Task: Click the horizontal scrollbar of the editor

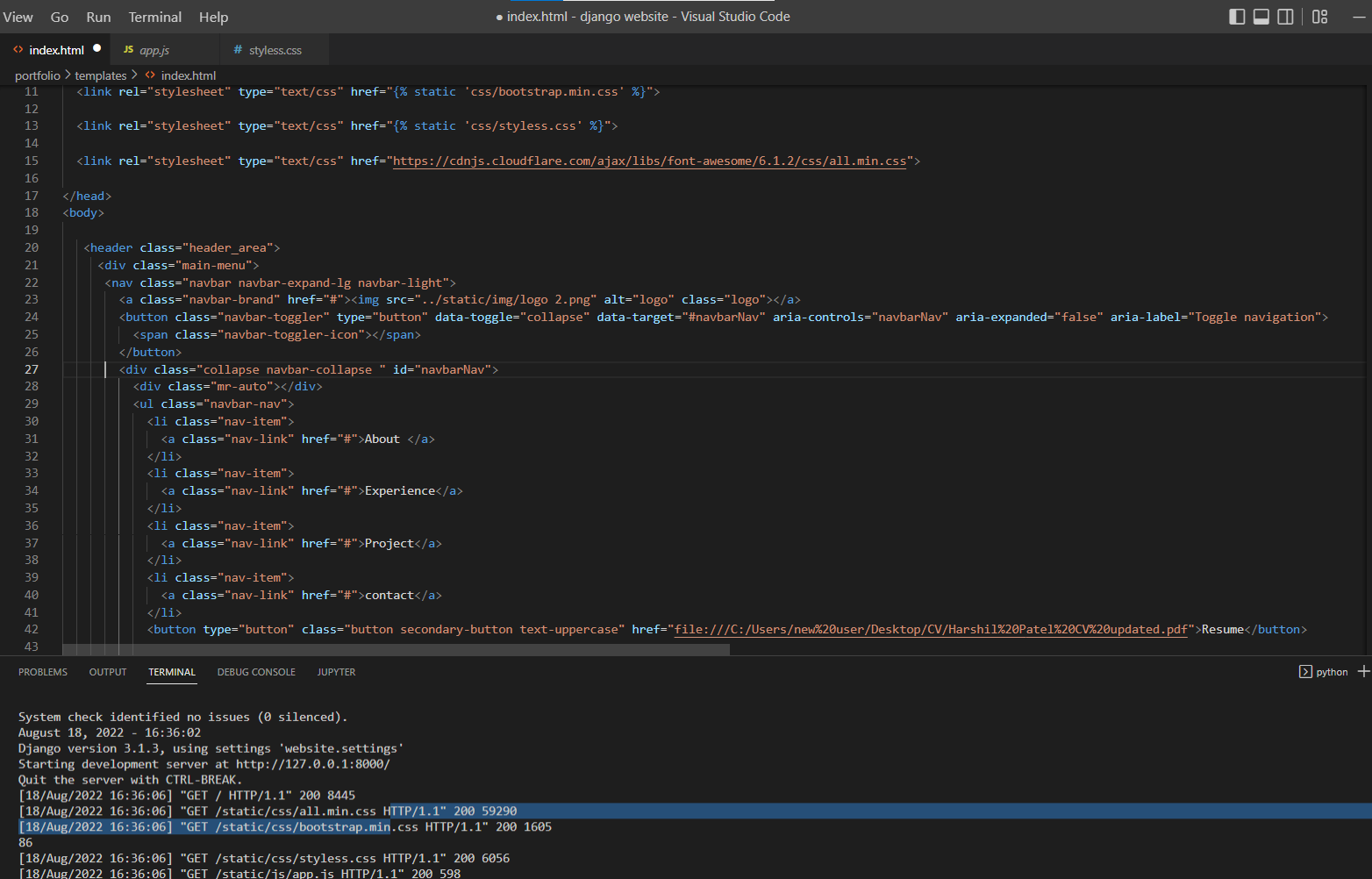Action: pyautogui.click(x=396, y=650)
